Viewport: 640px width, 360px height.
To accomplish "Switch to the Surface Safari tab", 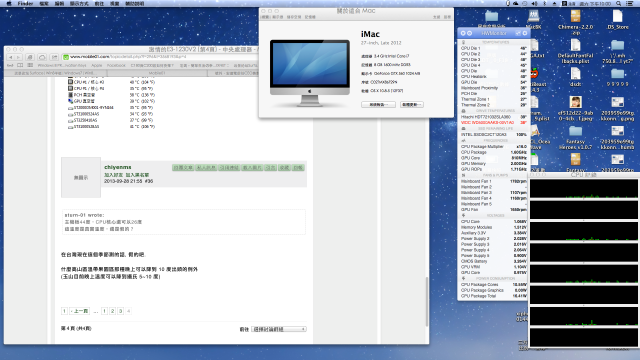I will pyautogui.click(x=55, y=73).
